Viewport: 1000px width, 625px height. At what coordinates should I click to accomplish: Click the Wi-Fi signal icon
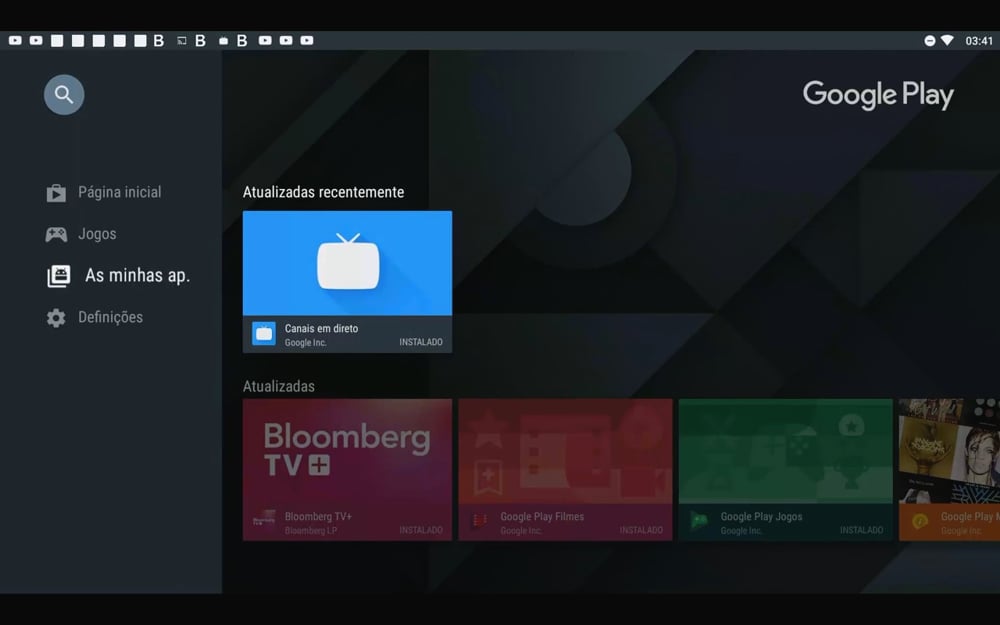pos(947,40)
